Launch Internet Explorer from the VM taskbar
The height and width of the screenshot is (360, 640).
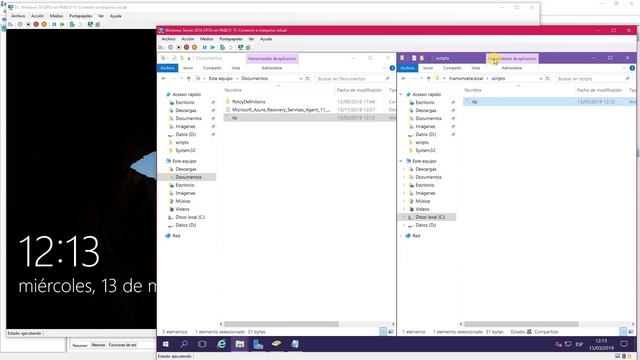point(221,344)
